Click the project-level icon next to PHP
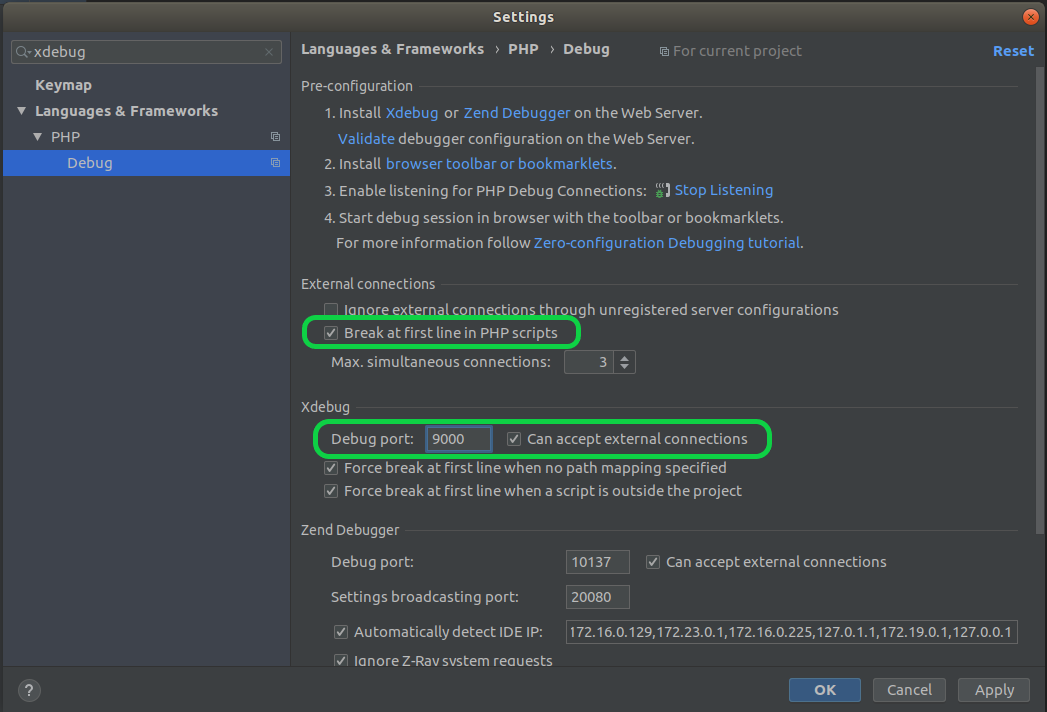1047x712 pixels. tap(275, 137)
